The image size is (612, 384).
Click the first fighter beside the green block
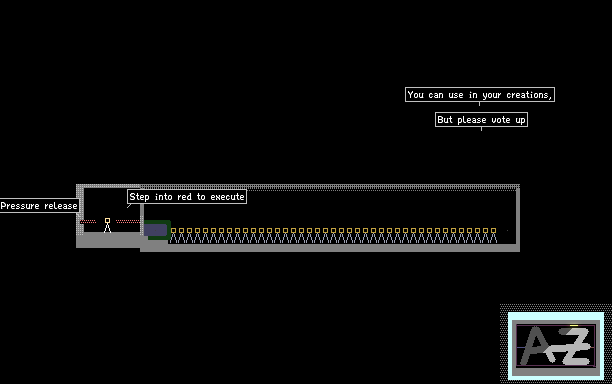(173, 236)
